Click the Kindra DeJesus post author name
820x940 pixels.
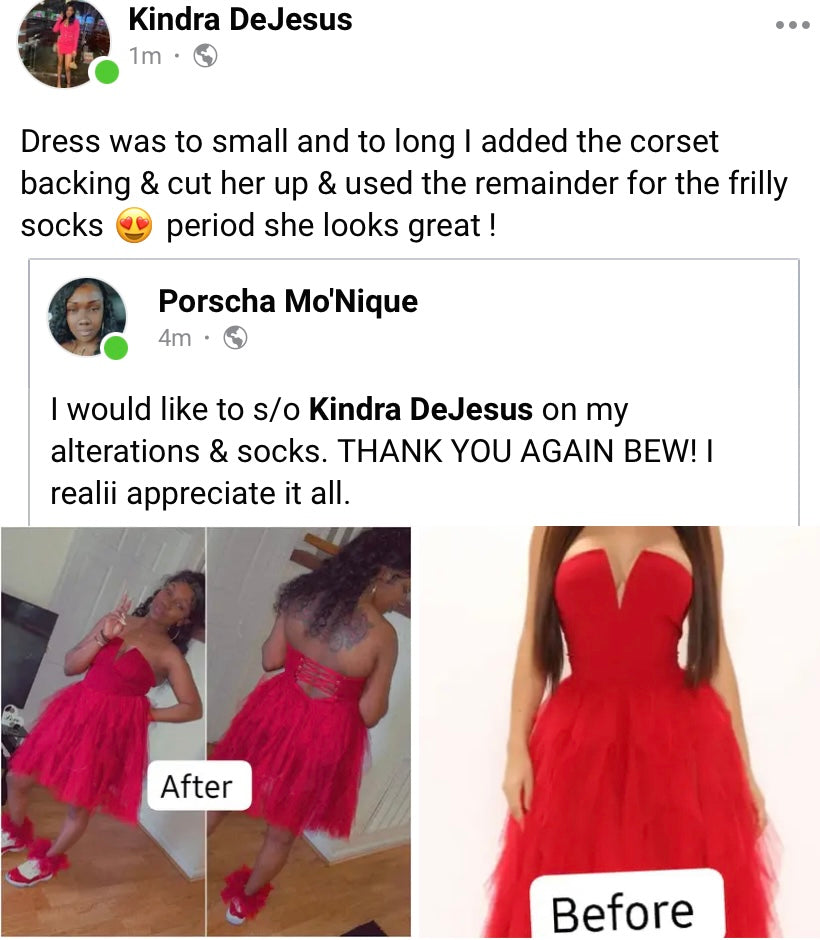240,19
